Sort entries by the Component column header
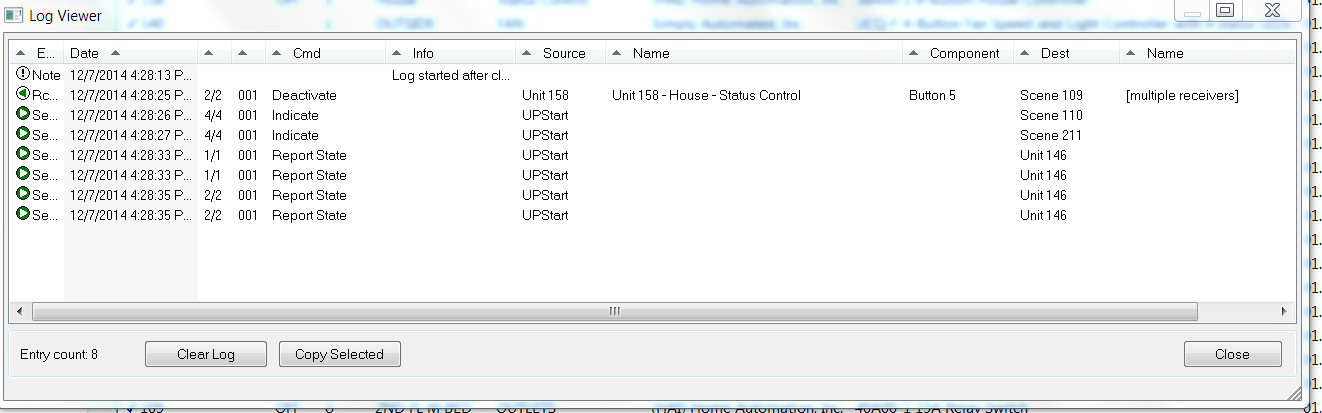This screenshot has width=1322, height=413. (x=964, y=53)
